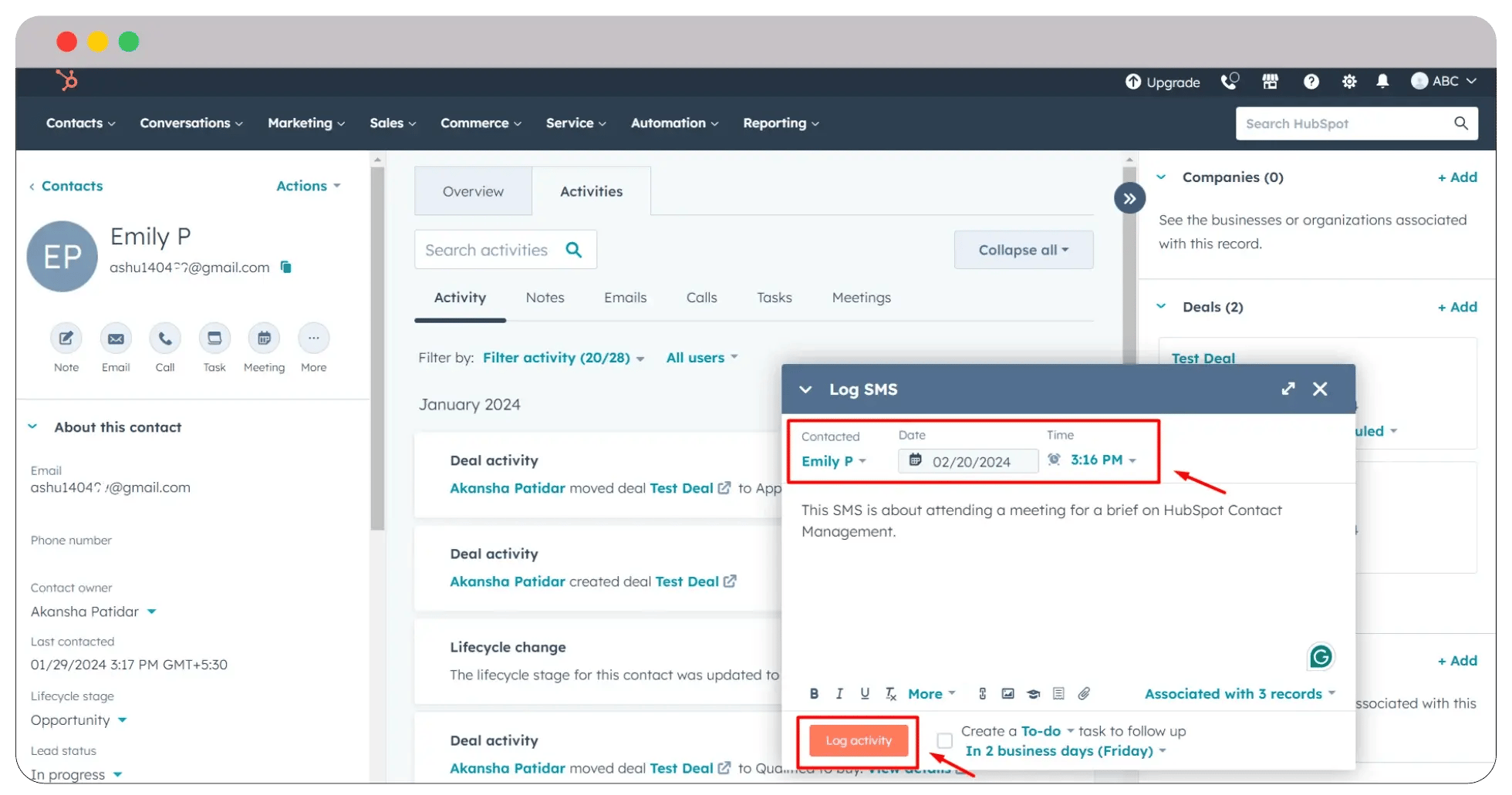
Task: Schedule a Meeting via the Meeting icon
Action: pos(263,338)
